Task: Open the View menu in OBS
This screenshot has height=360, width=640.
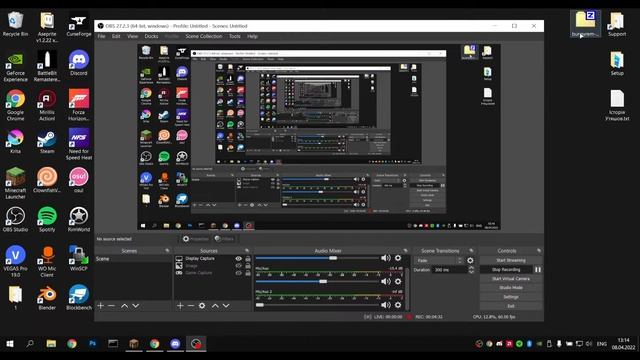Action: coord(133,36)
